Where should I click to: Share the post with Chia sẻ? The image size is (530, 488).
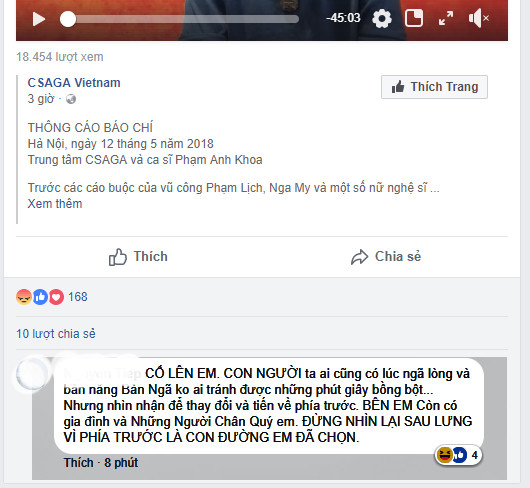[x=386, y=257]
